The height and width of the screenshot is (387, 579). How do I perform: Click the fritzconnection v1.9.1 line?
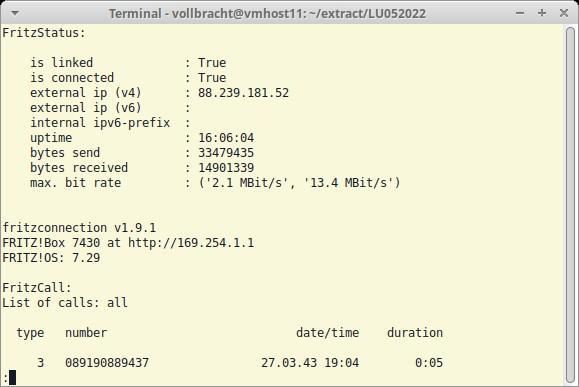pyautogui.click(x=79, y=228)
